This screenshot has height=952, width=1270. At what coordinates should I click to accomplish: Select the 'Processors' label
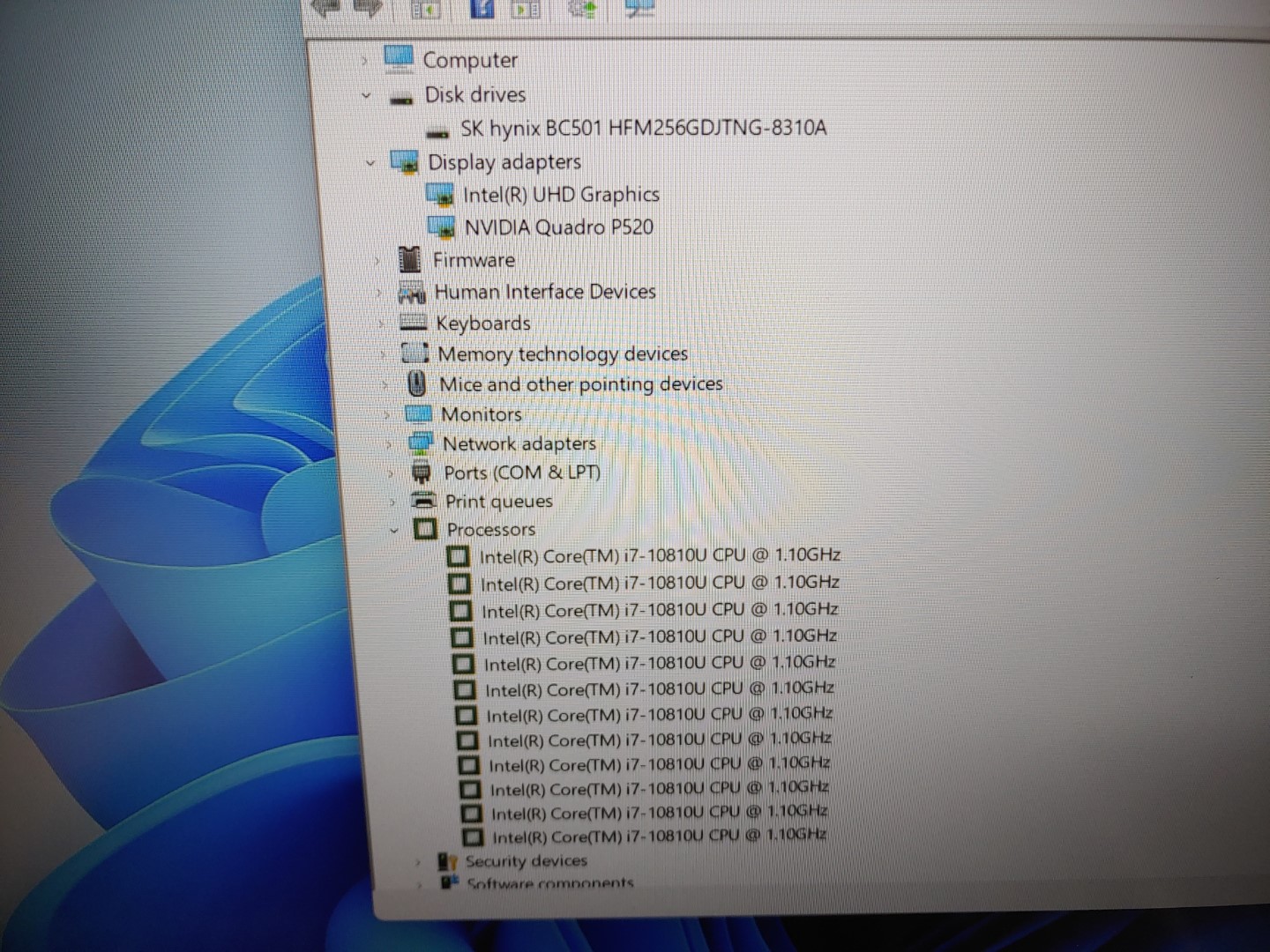click(491, 530)
